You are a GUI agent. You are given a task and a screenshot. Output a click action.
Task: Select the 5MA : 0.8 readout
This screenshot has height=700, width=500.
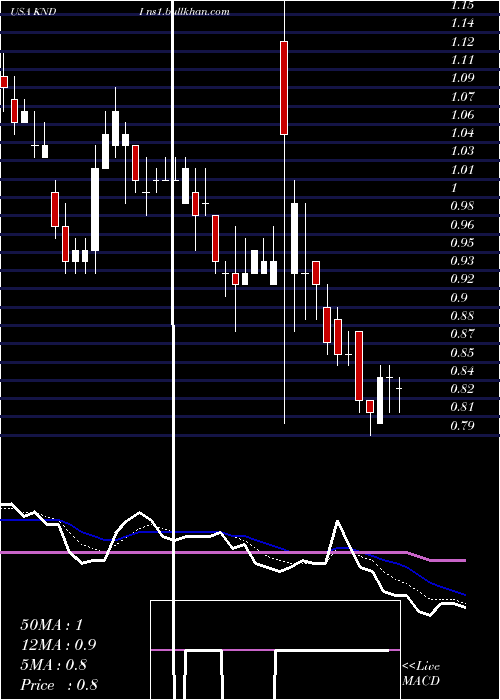point(54,665)
